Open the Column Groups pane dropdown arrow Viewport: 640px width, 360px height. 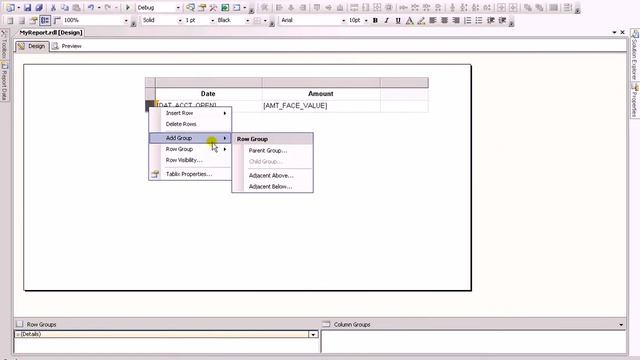[x=621, y=325]
